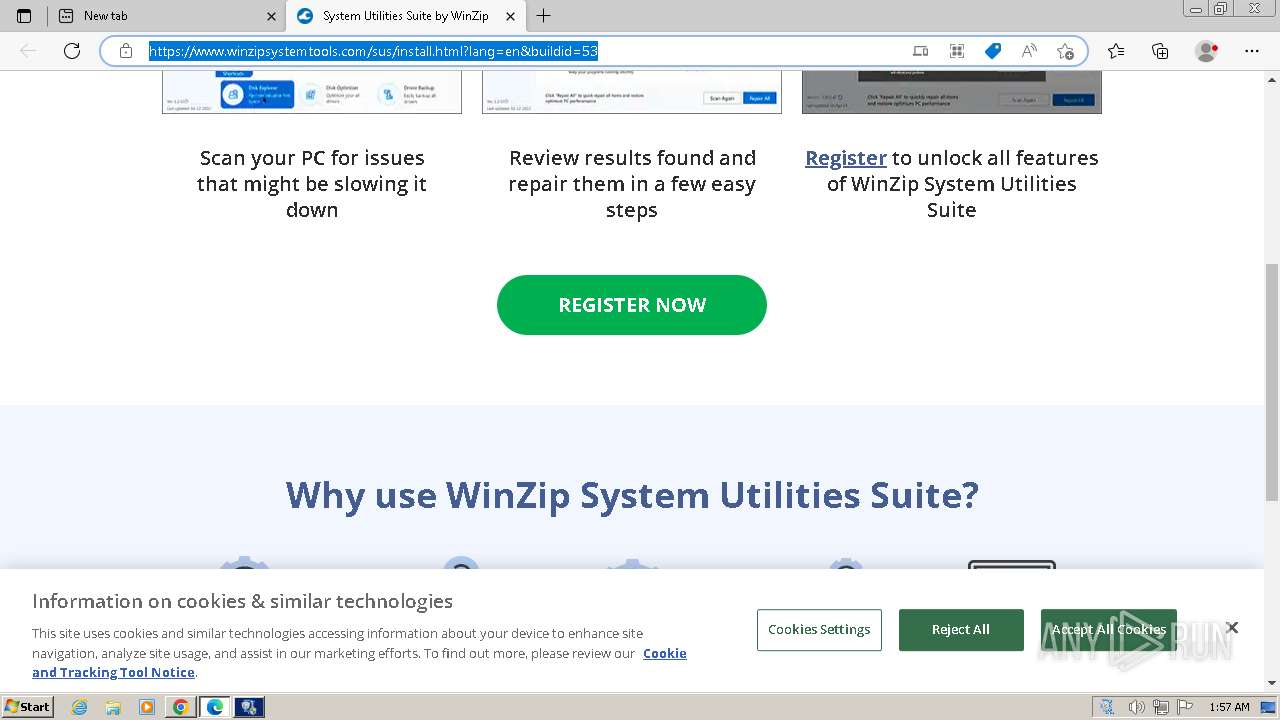The width and height of the screenshot is (1280, 720).
Task: Click the heading Why use WinZip System Utilities Suite?
Action: tap(632, 495)
